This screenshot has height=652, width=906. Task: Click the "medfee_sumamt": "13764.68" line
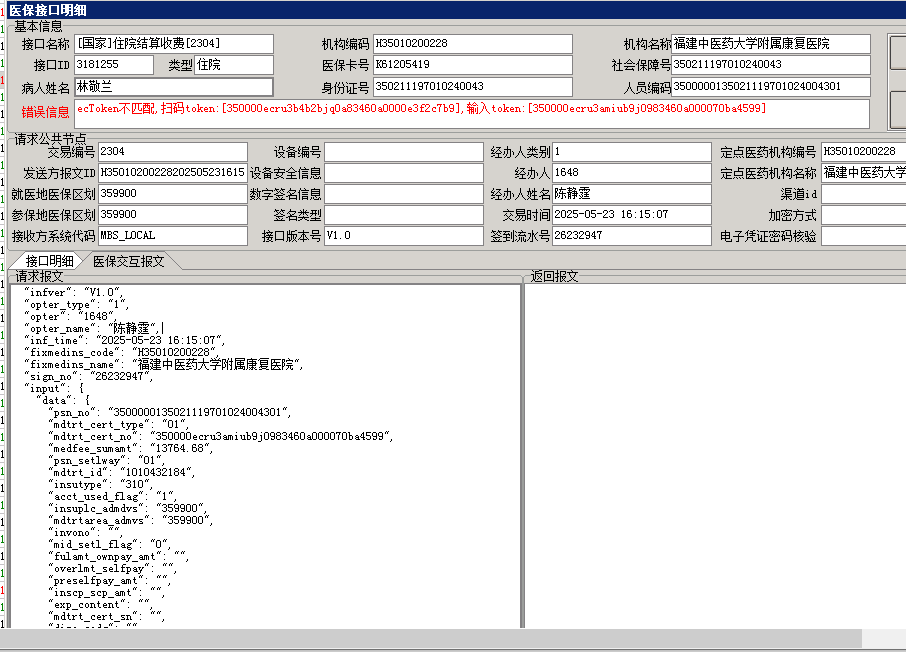point(131,449)
